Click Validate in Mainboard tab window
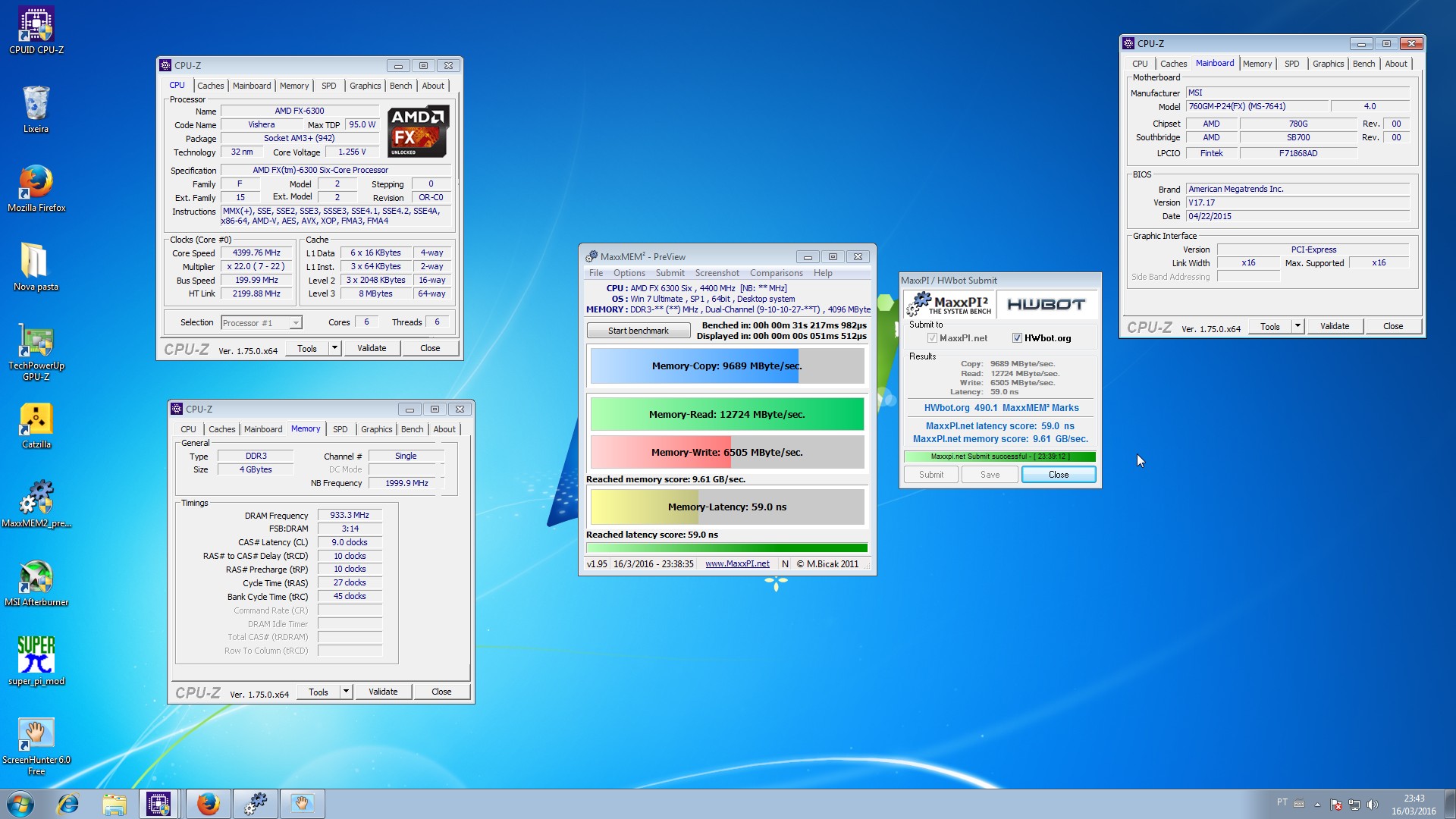The image size is (1456, 819). pos(1335,326)
